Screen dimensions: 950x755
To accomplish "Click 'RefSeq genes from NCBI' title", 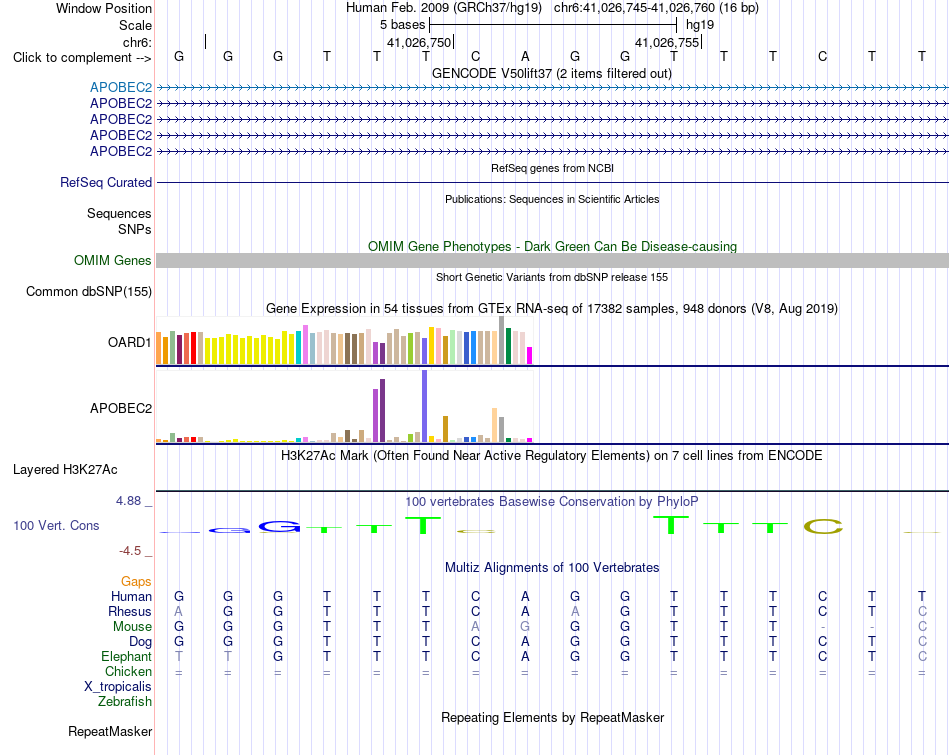I will (552, 168).
